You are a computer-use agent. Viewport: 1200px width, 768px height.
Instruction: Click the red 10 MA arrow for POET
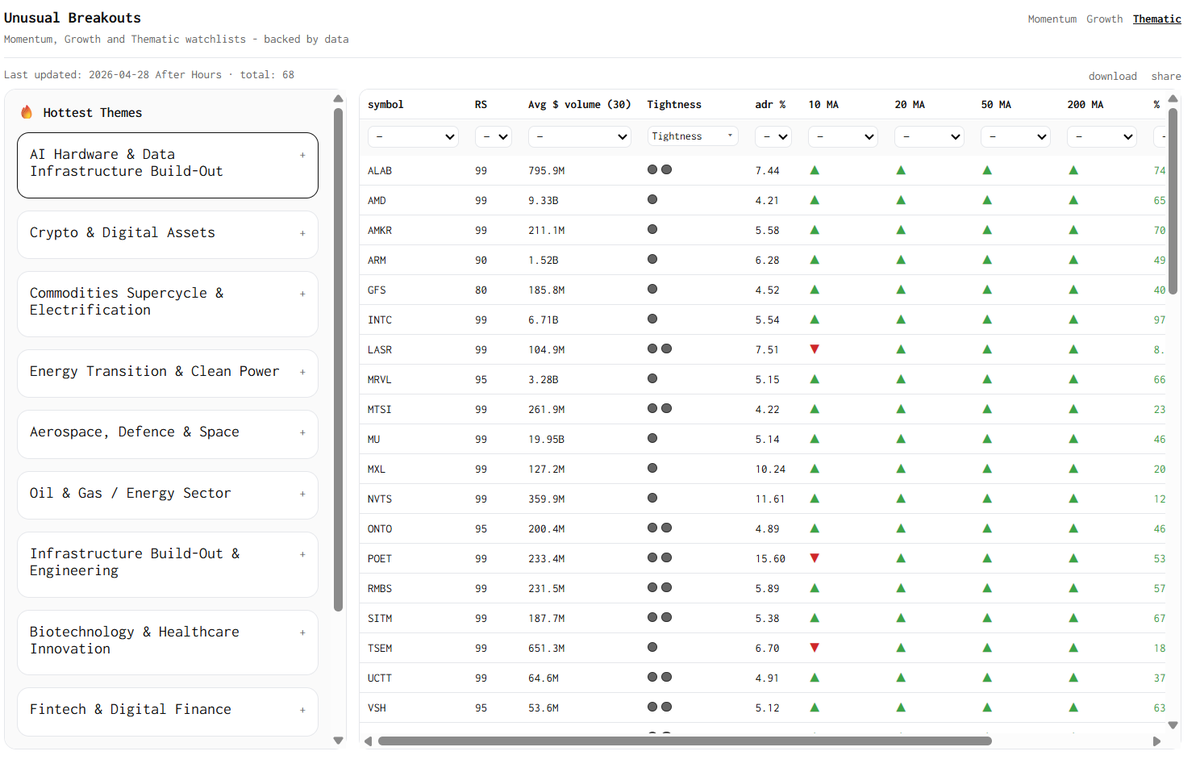coord(815,558)
